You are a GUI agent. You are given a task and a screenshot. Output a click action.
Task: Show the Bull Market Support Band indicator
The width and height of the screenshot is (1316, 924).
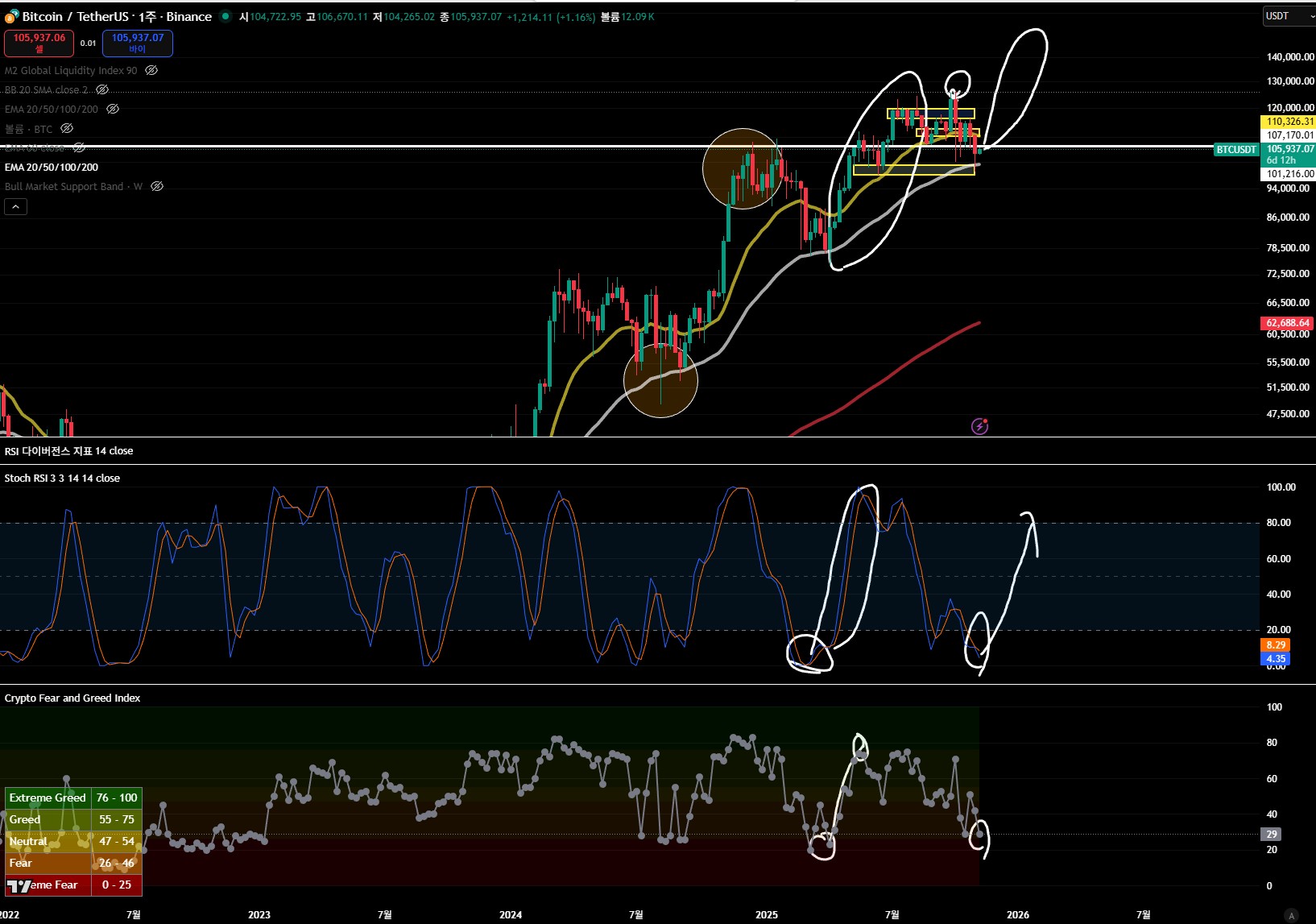157,186
